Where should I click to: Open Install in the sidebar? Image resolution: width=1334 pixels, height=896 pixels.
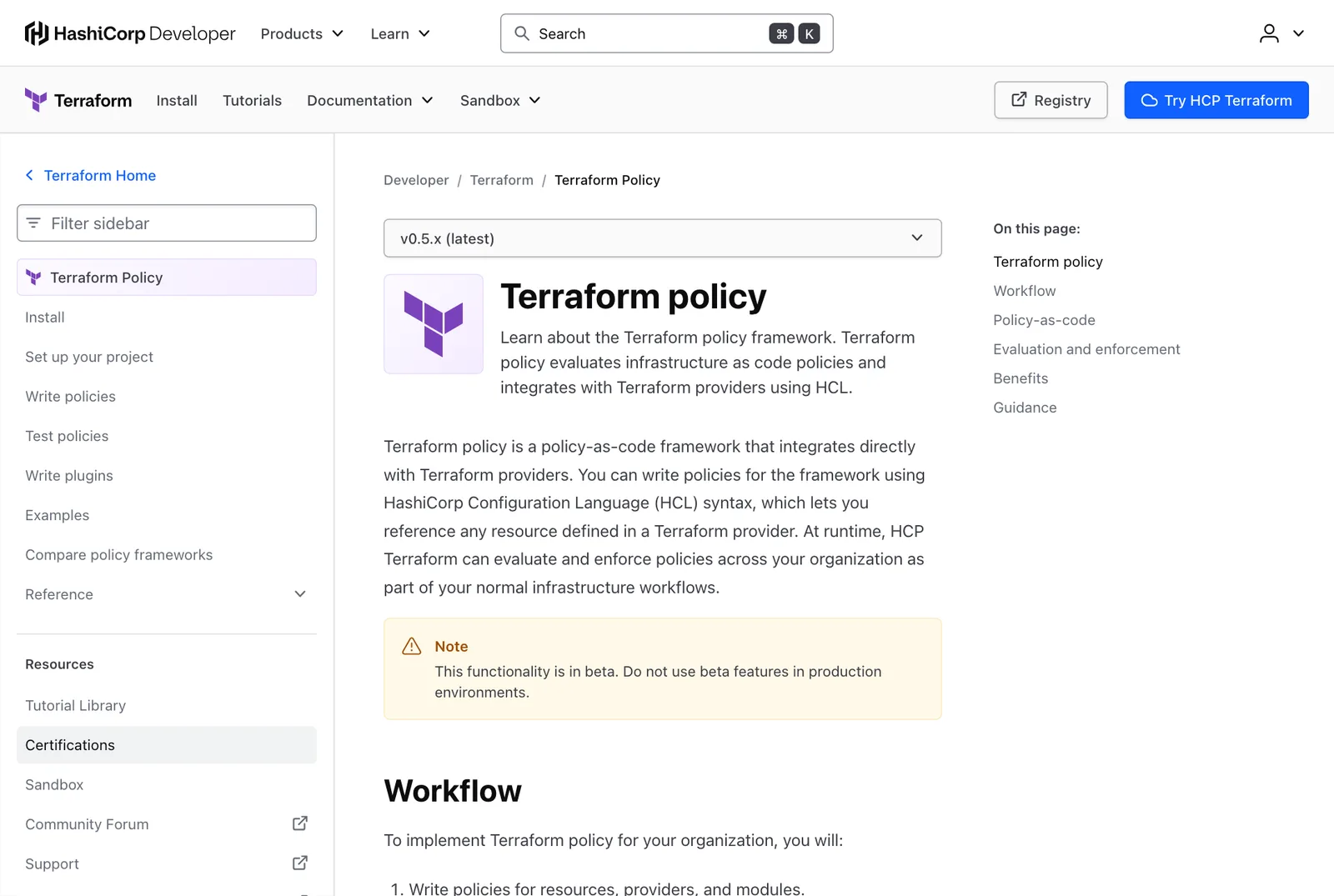pyautogui.click(x=167, y=318)
